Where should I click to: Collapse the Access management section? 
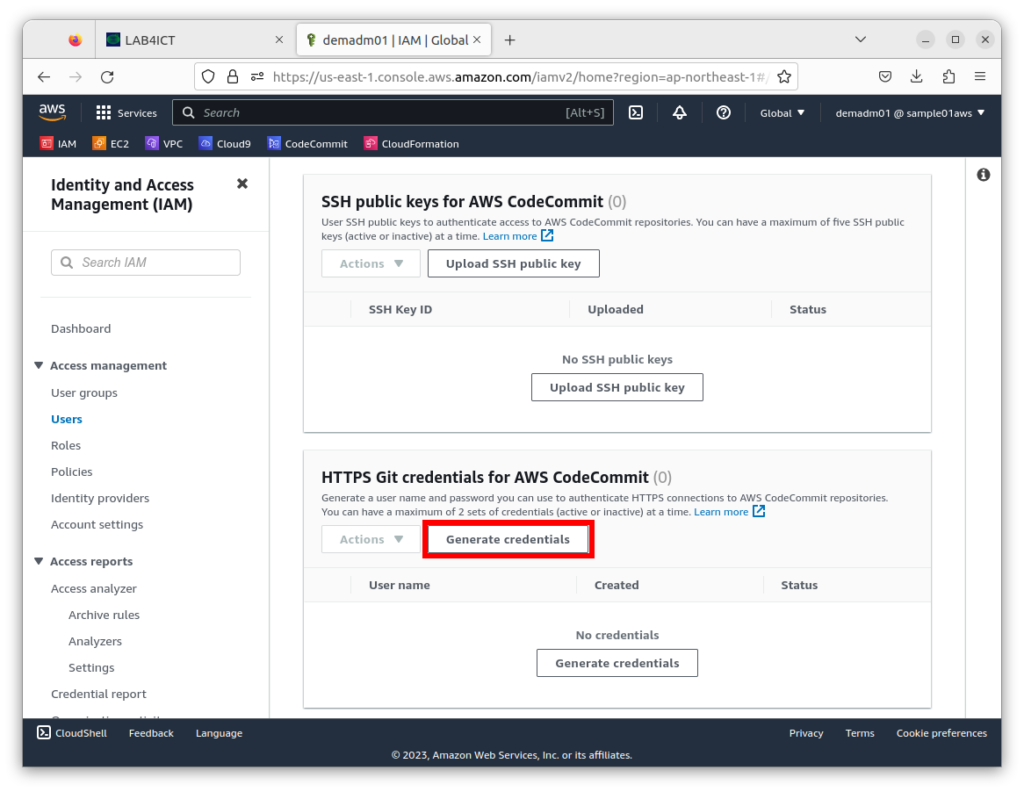point(39,366)
